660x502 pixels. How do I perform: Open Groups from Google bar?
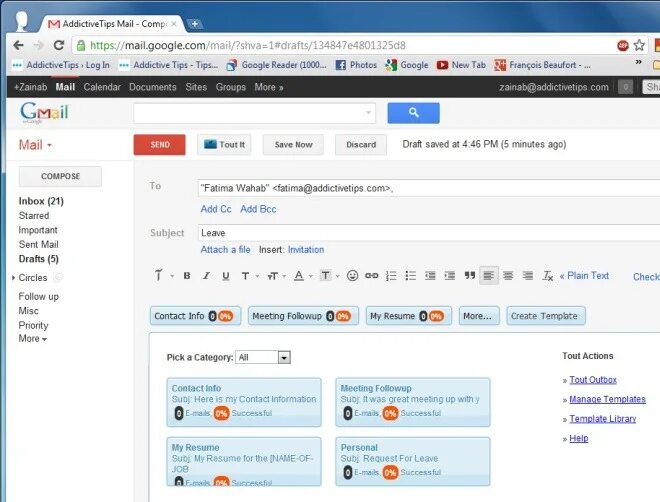coord(231,87)
